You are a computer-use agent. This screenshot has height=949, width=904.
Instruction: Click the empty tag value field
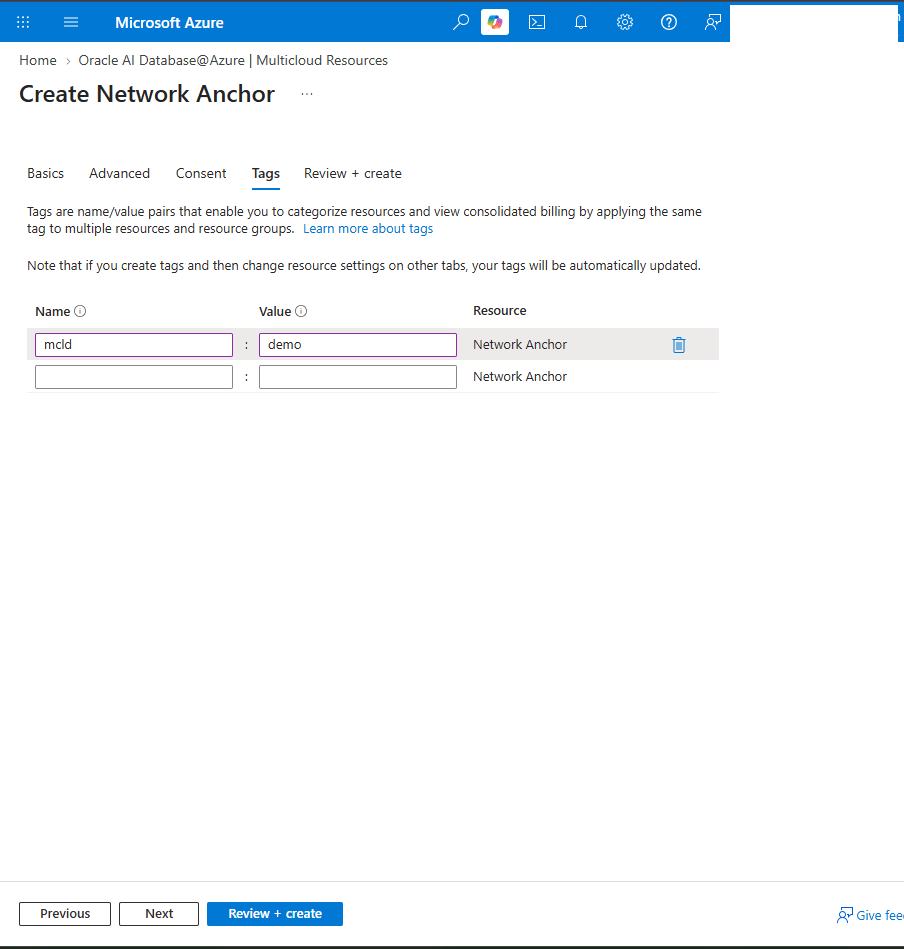pos(358,377)
